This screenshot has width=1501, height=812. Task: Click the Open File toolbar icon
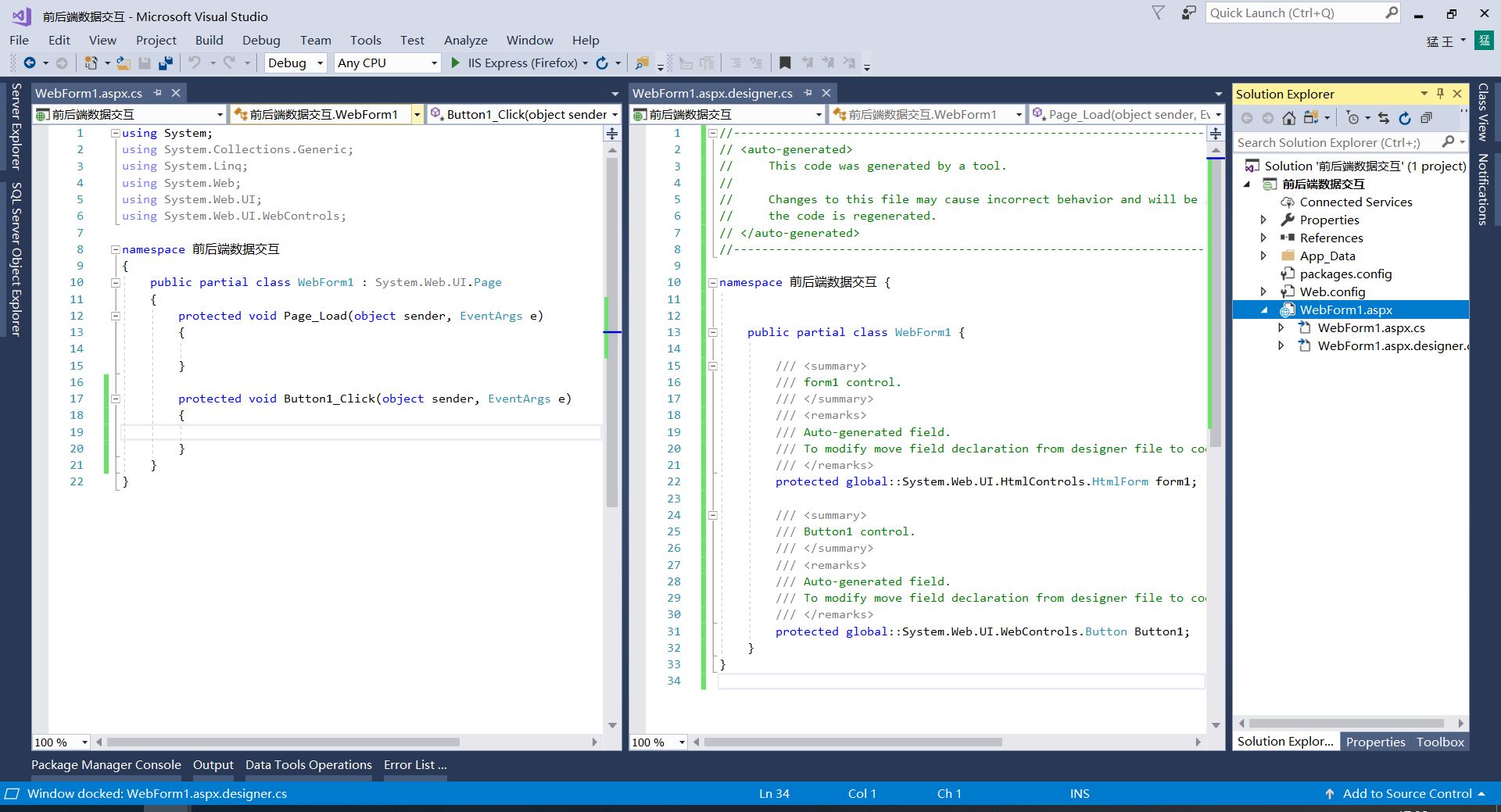(x=123, y=63)
